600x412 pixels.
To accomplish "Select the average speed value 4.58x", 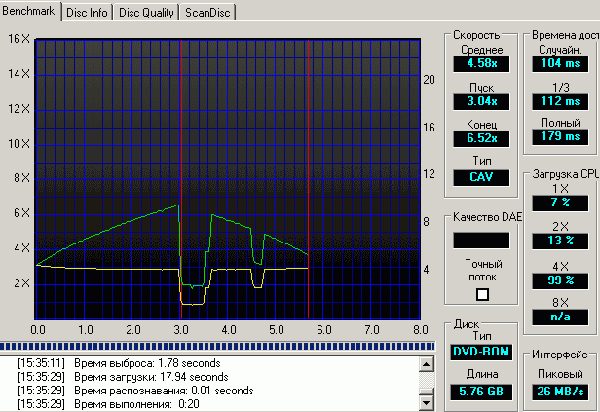I will coord(481,64).
